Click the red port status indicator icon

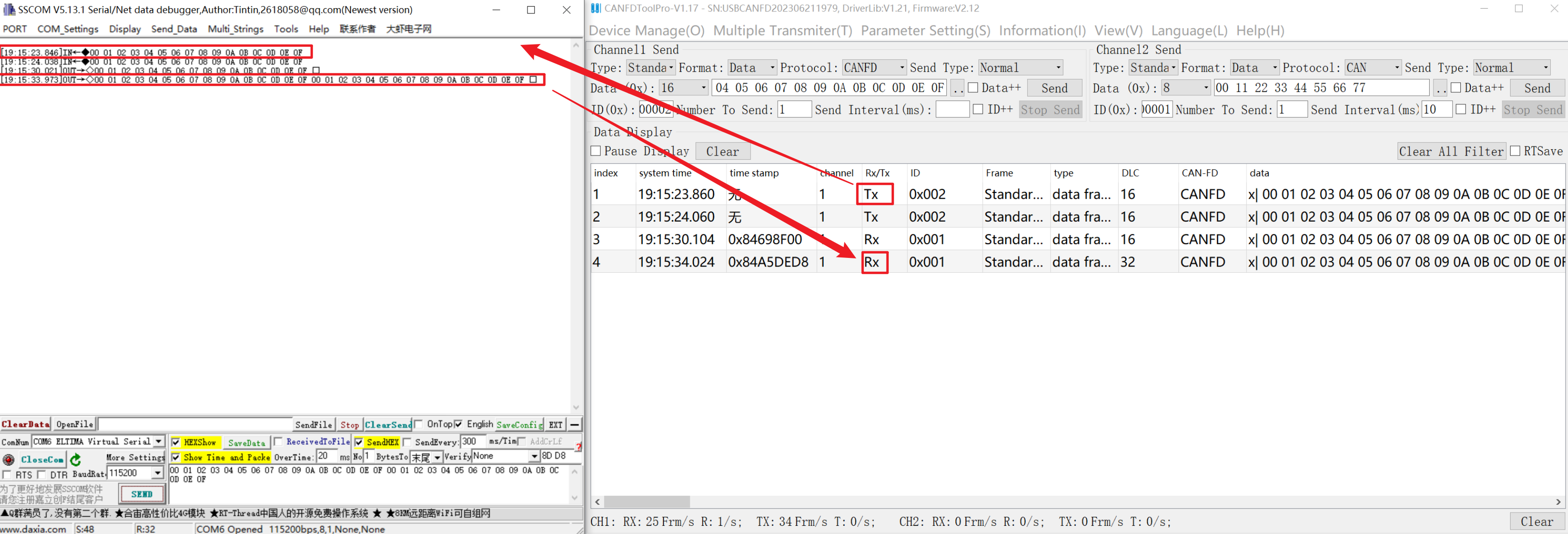[9, 459]
